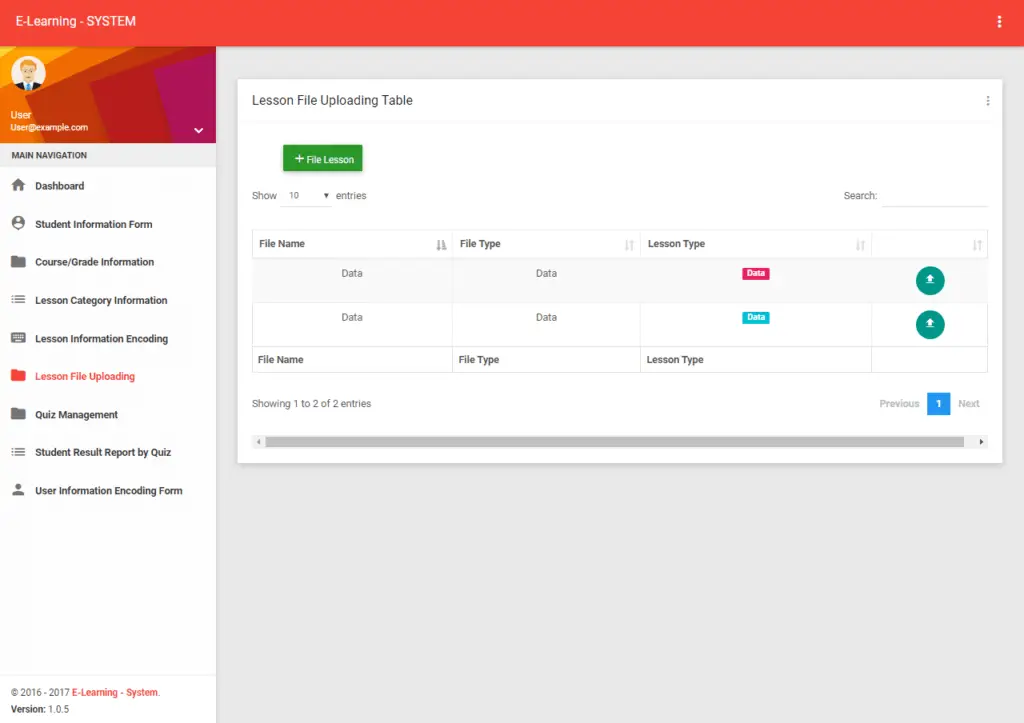Screen dimensions: 1024x723
Task: Go to the Next page of entries
Action: 968,403
